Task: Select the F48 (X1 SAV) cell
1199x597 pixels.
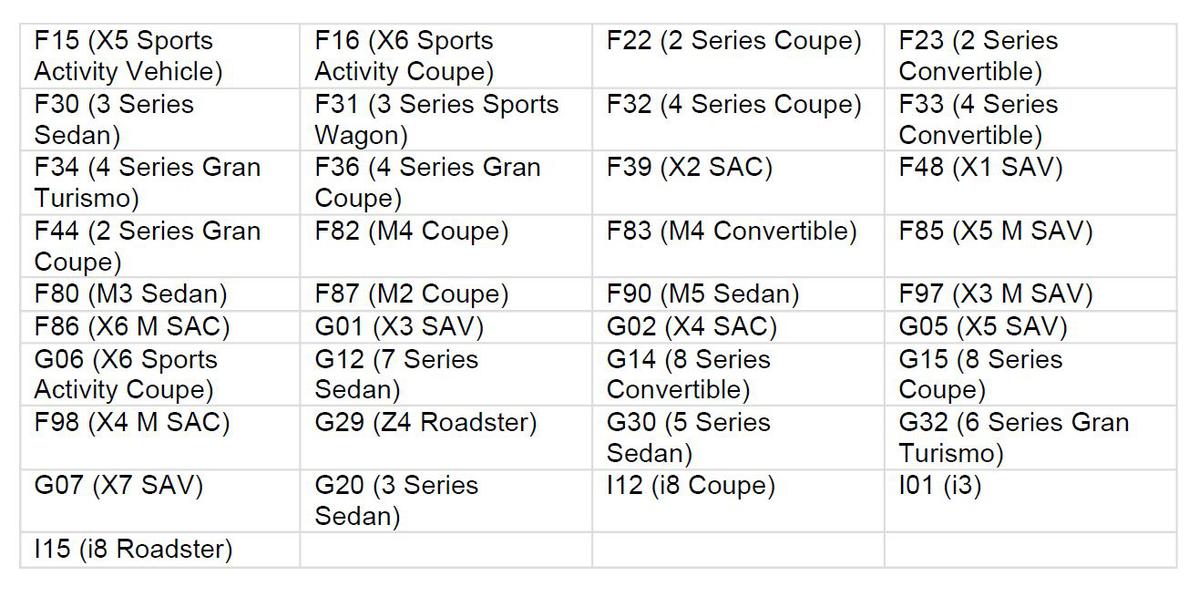Action: (x=980, y=168)
